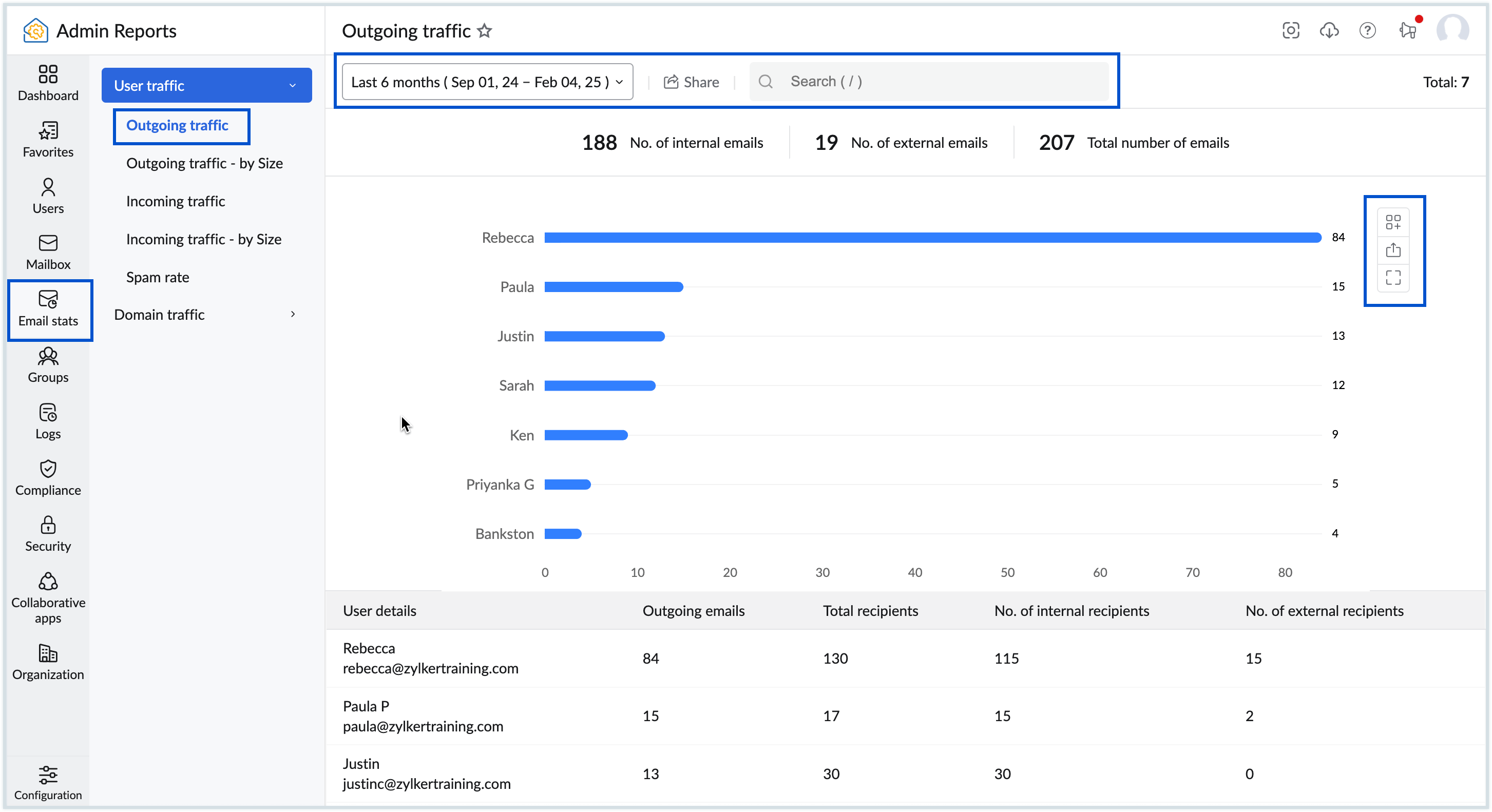The height and width of the screenshot is (812, 1492).
Task: Open the Last 6 months date range dropdown
Action: pos(487,82)
